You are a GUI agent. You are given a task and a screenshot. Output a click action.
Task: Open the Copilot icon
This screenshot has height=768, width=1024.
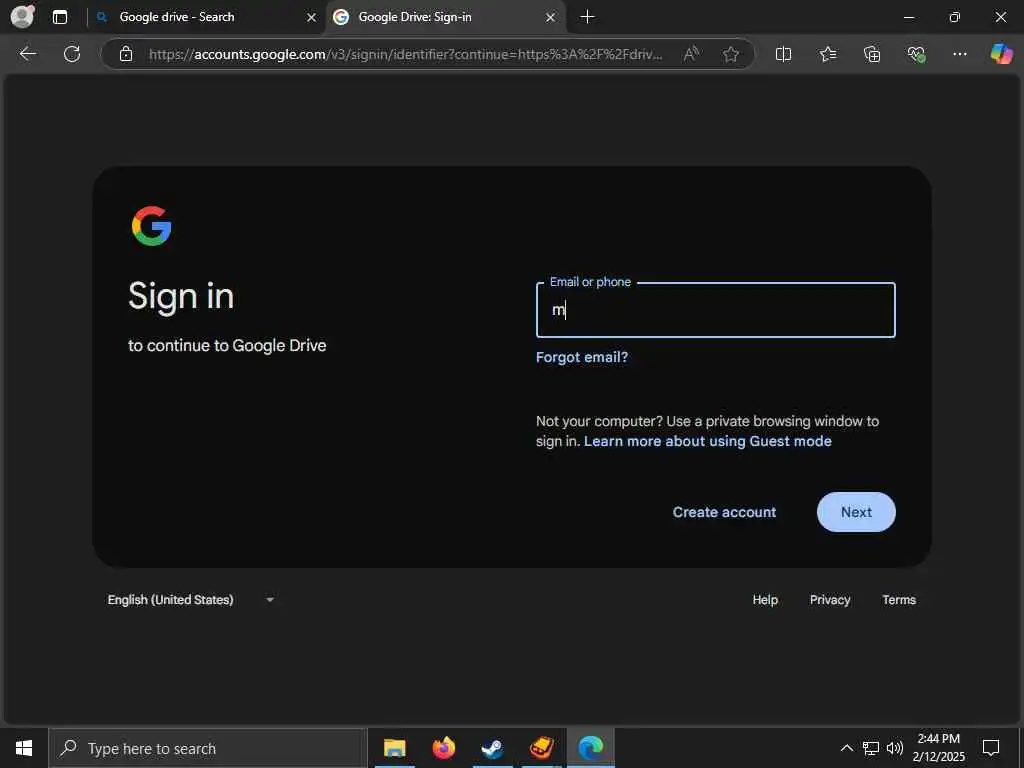click(1001, 54)
